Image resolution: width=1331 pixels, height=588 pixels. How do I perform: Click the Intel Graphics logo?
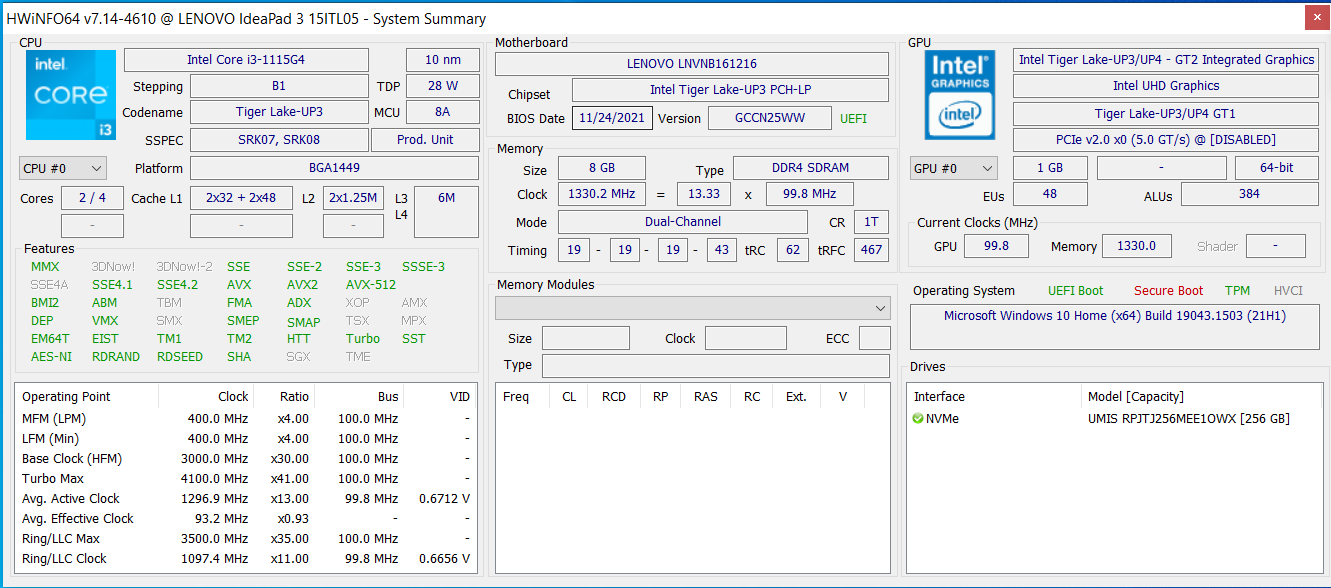pos(959,95)
